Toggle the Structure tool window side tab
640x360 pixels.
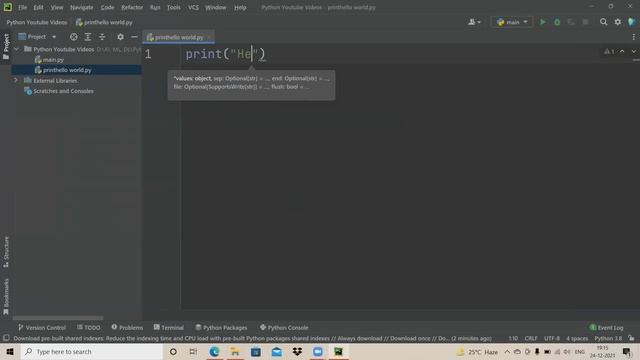pos(6,252)
